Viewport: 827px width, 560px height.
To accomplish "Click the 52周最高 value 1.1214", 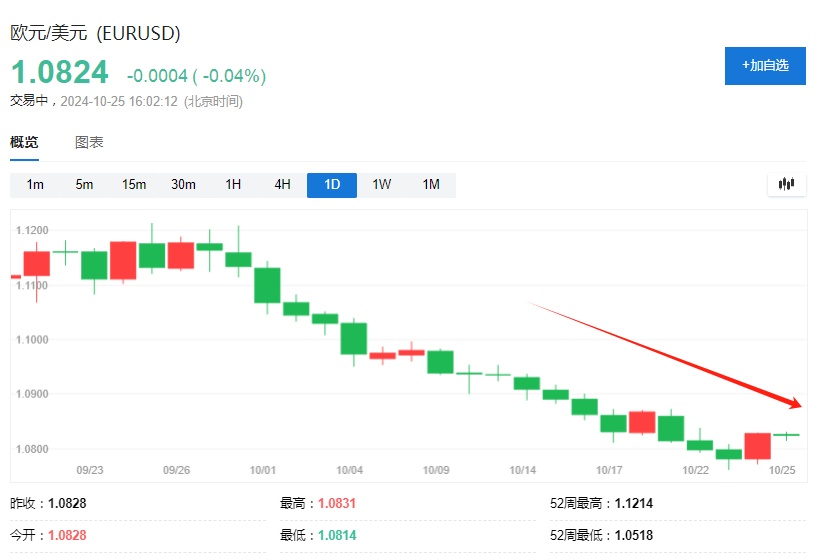I will coord(633,503).
